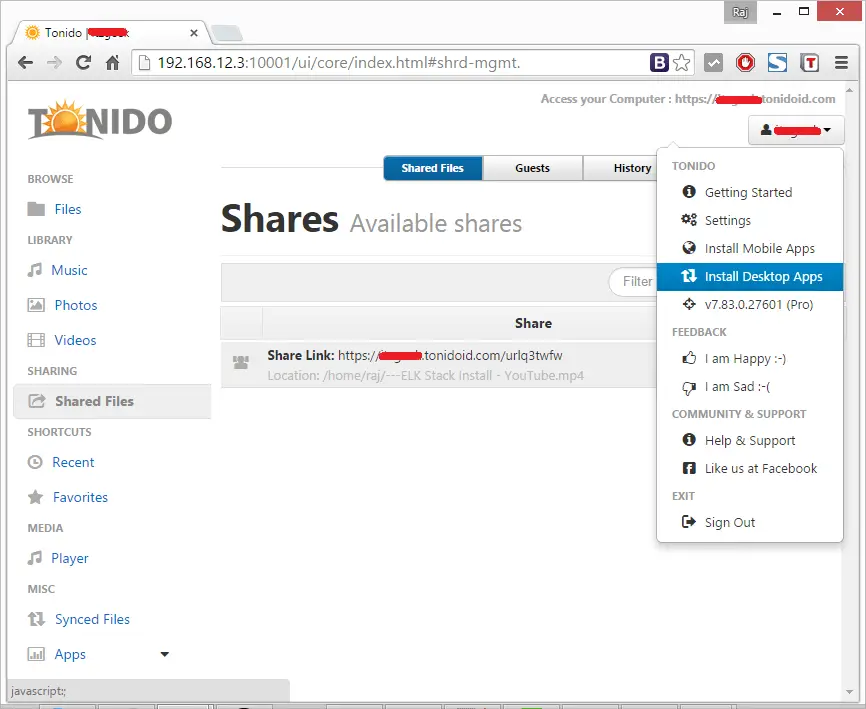Go back with browser back arrow
Image resolution: width=866 pixels, height=709 pixels.
point(25,62)
